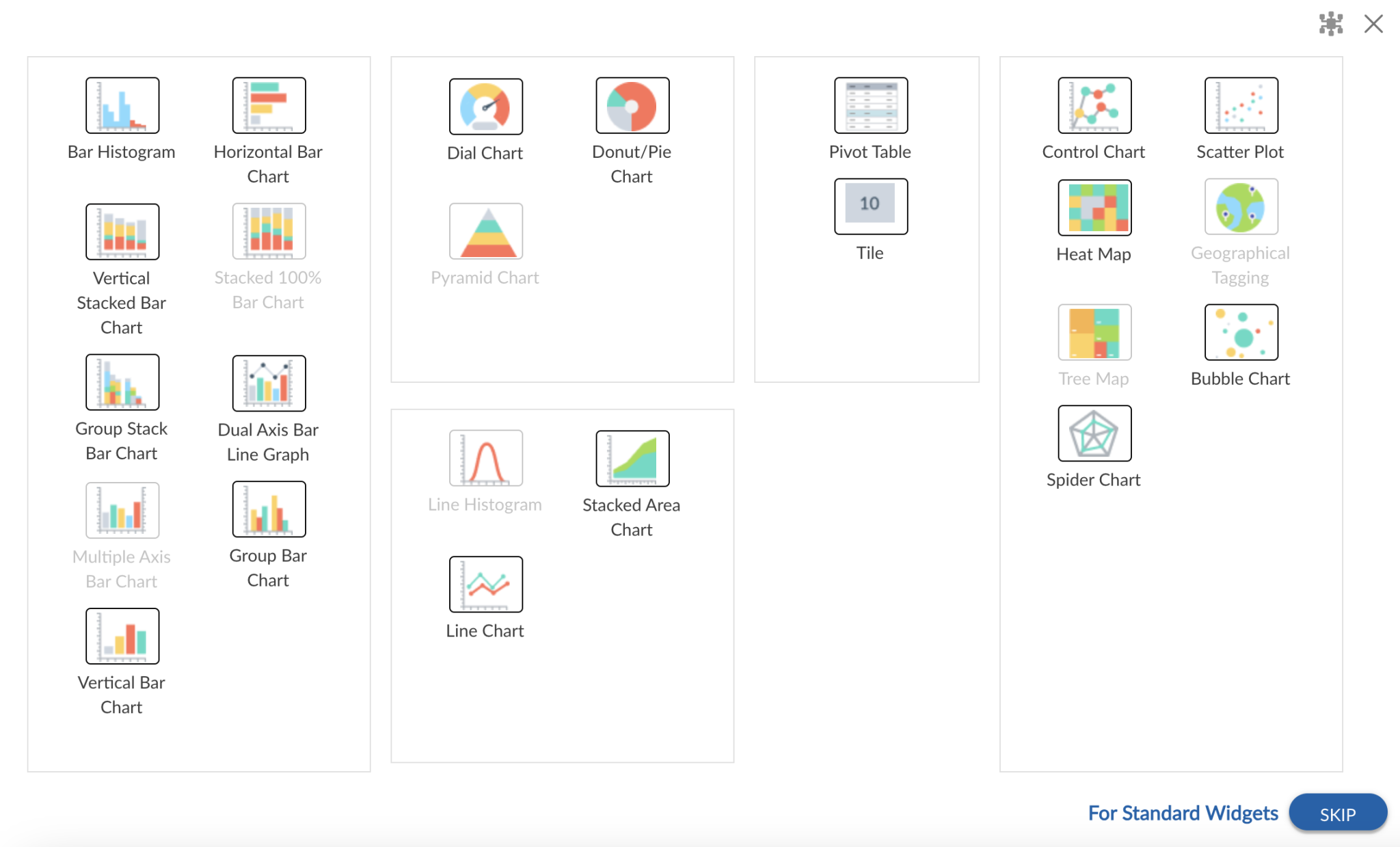Pick the Heat Map chart
This screenshot has width=1400, height=847.
(1094, 208)
